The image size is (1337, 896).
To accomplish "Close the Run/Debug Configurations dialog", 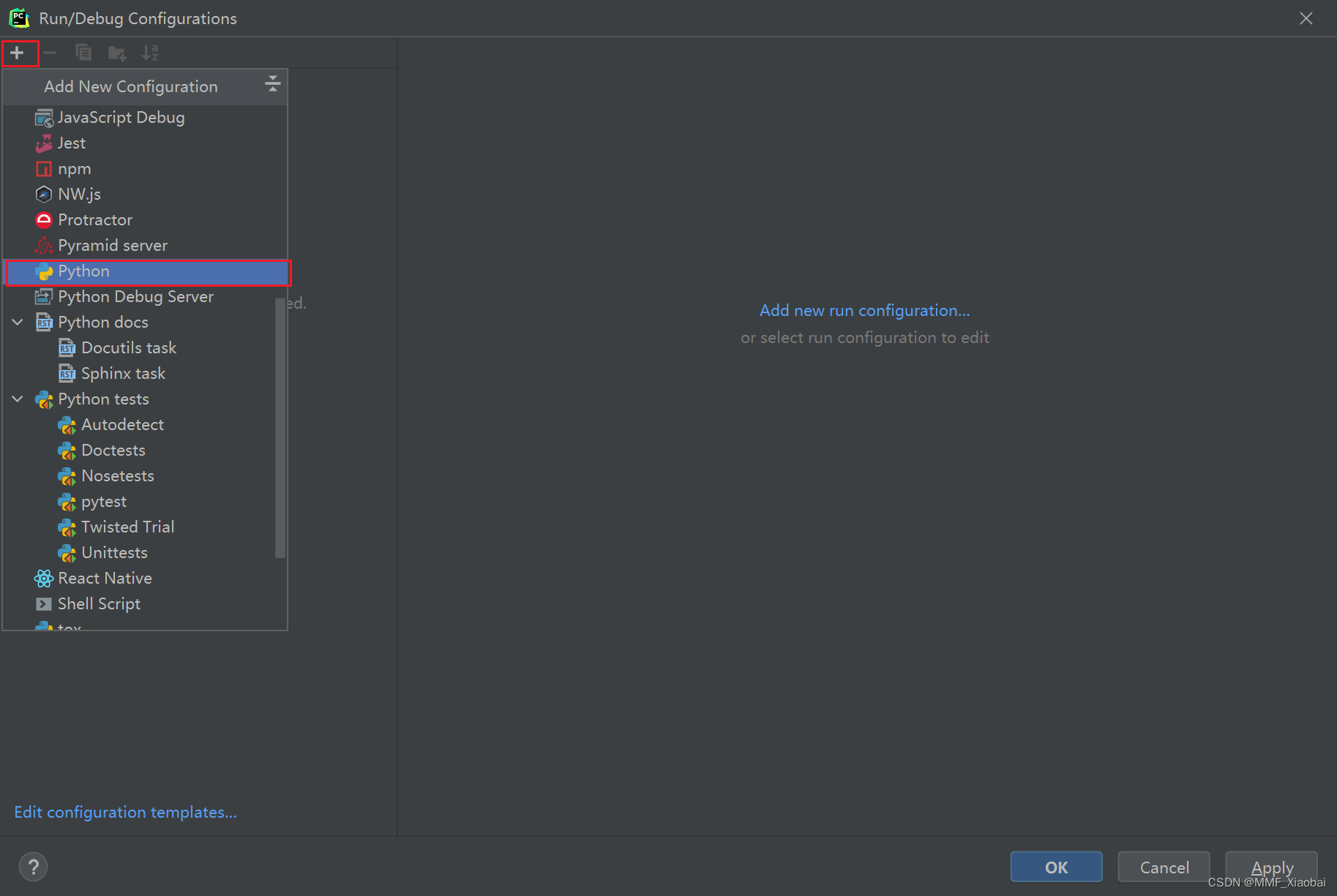I will coord(1306,18).
